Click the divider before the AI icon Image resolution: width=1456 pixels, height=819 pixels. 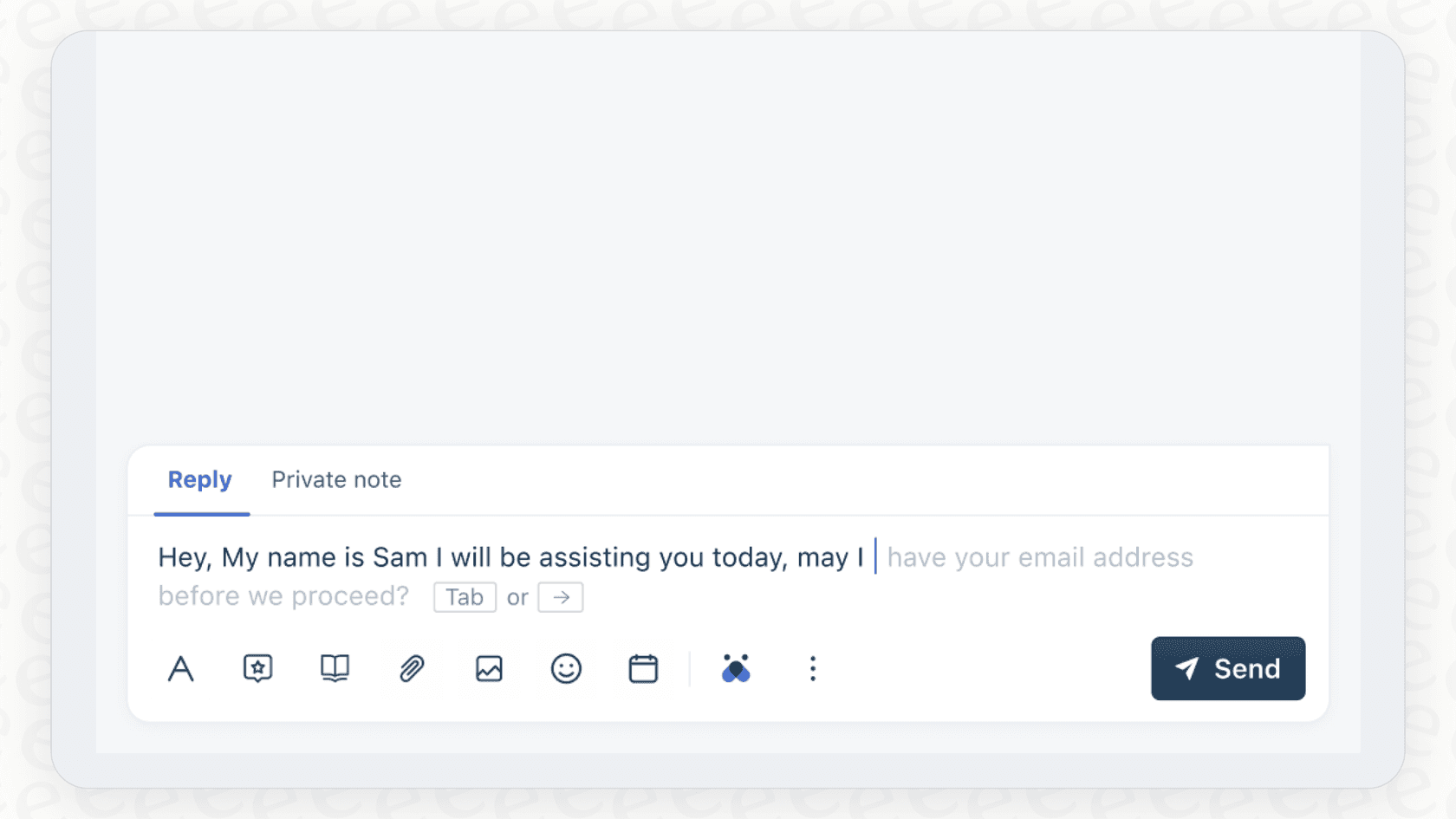[x=689, y=668]
